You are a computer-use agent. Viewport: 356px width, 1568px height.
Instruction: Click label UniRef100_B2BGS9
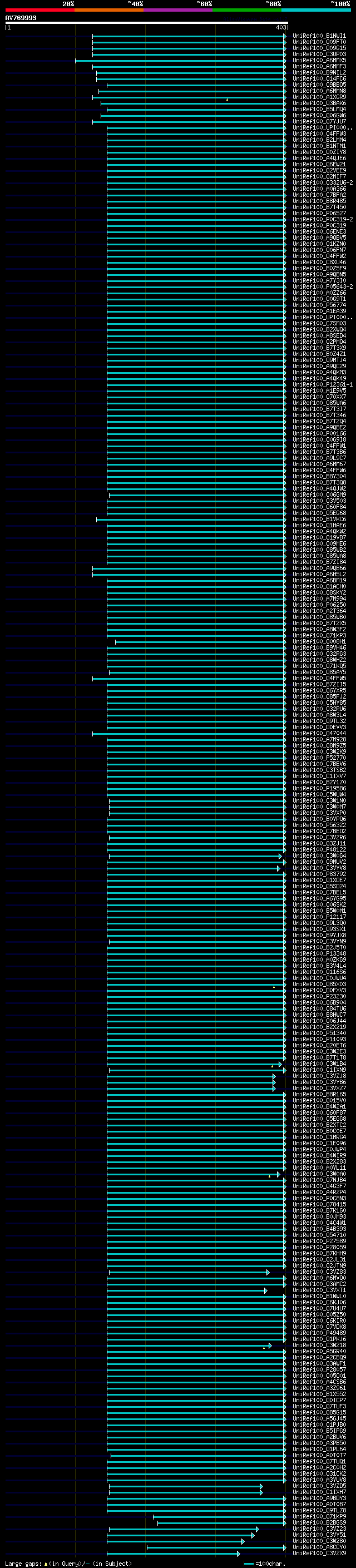point(319,1522)
